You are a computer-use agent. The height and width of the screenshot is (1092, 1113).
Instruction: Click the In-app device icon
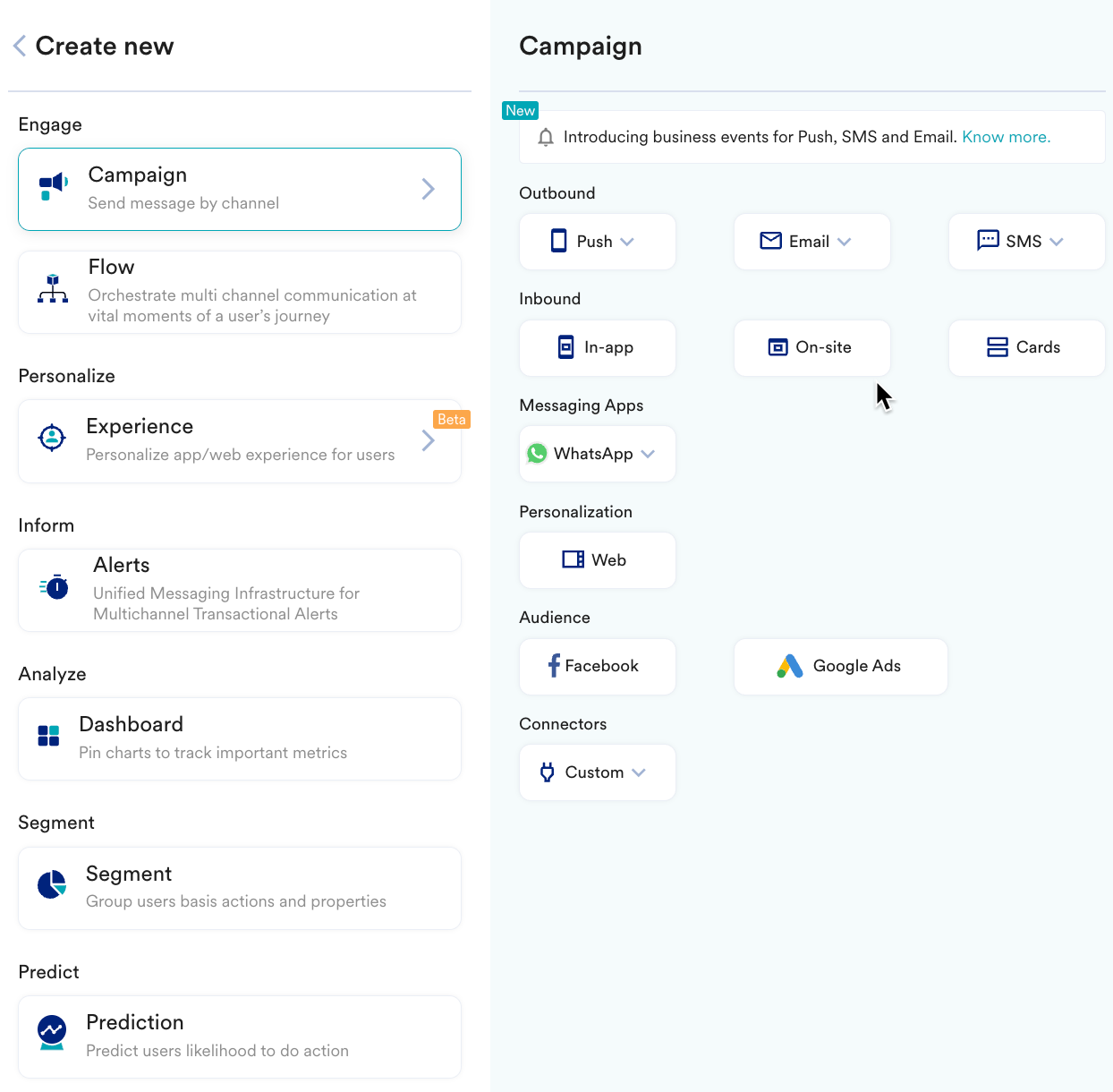pos(565,346)
